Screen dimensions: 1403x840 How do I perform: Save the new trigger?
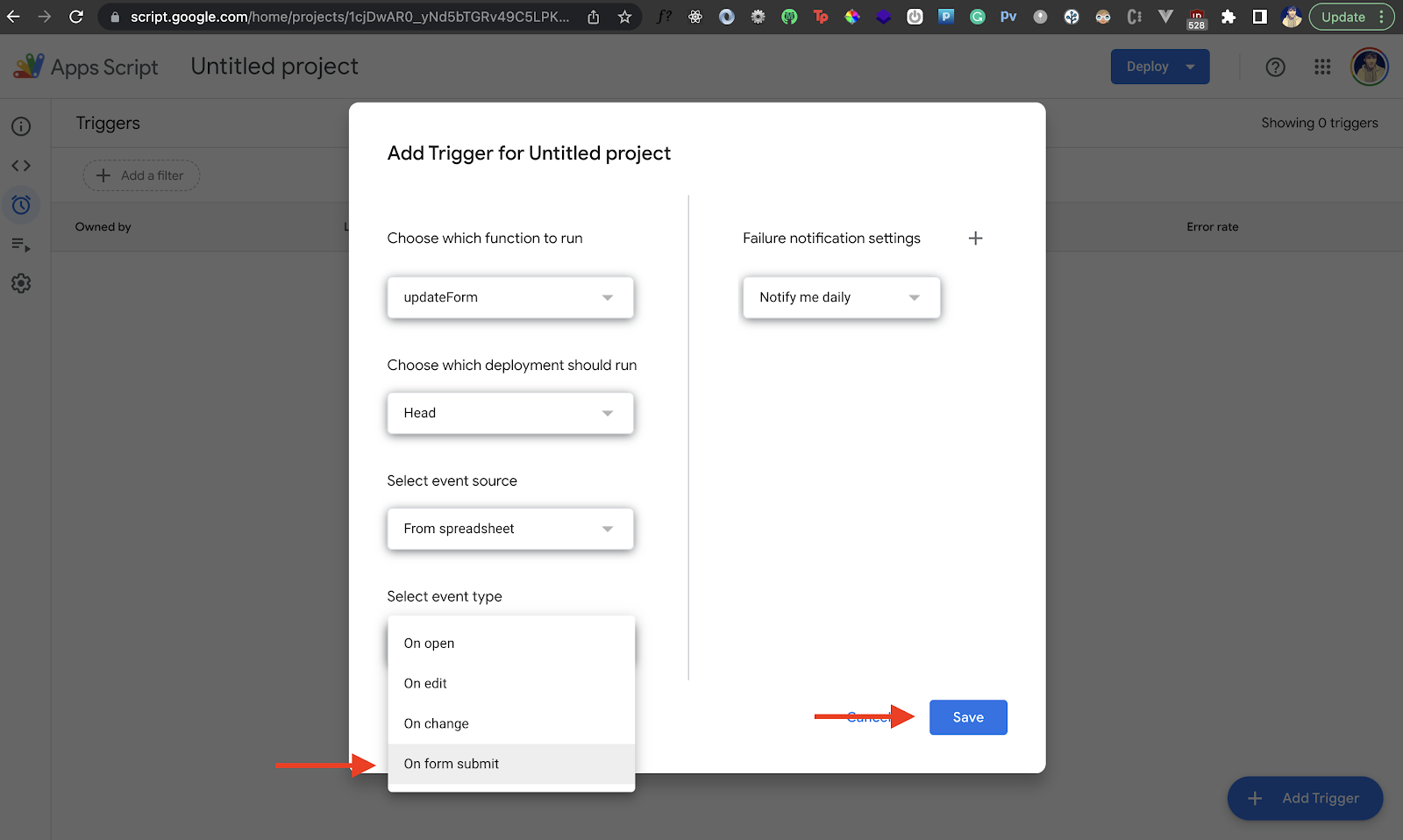(968, 717)
